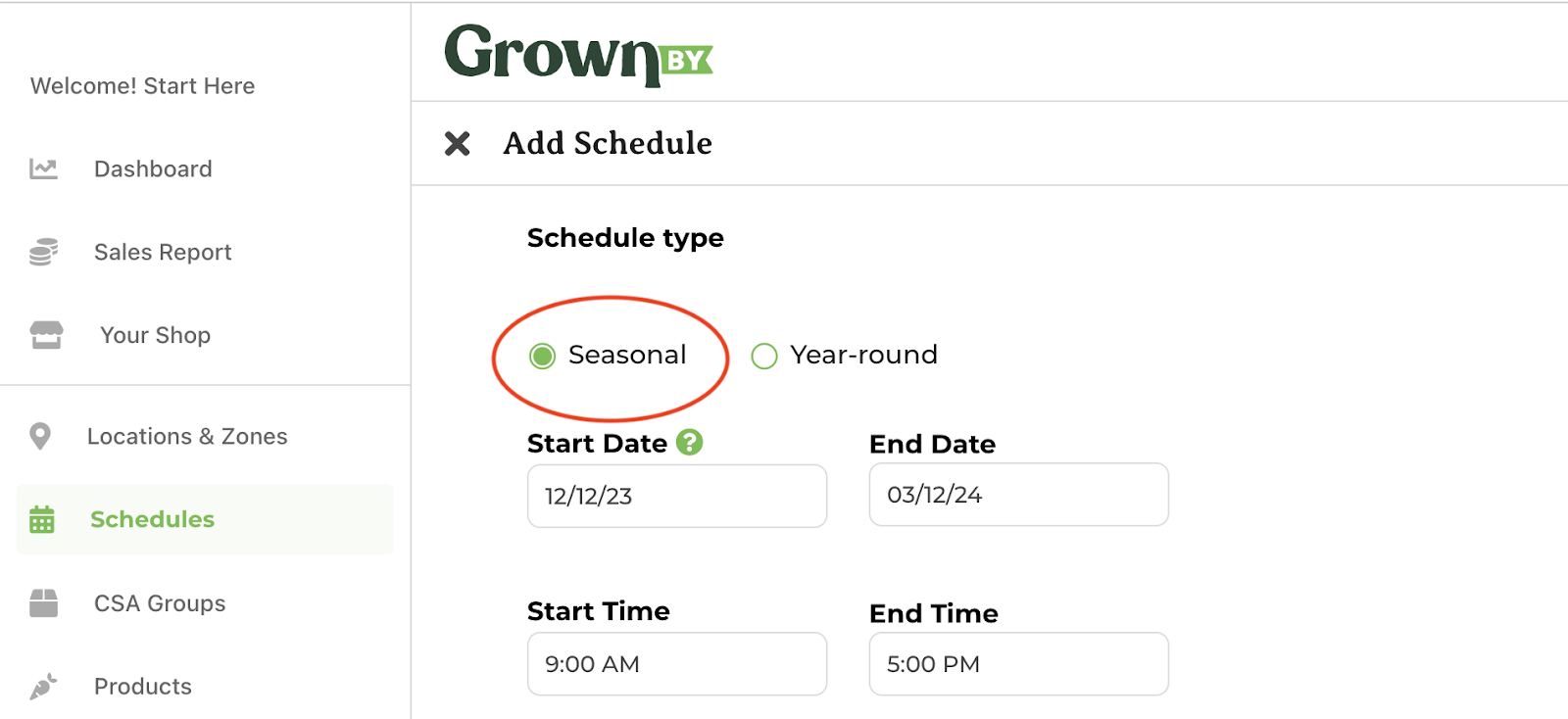Image resolution: width=1568 pixels, height=719 pixels.
Task: Click the Products carrot icon
Action: coord(43,687)
